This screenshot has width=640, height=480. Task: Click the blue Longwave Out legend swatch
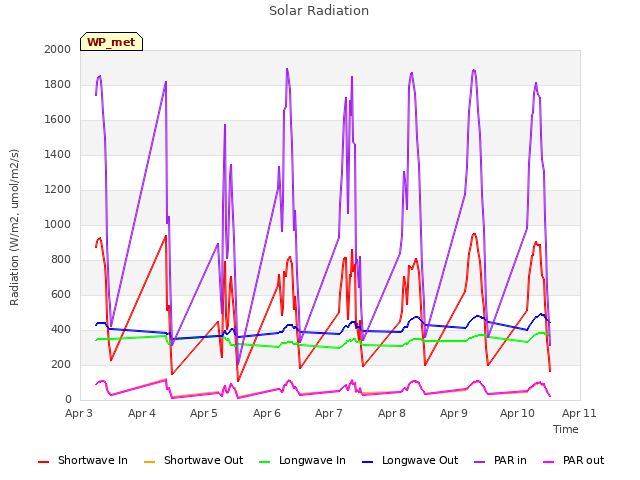click(x=367, y=462)
